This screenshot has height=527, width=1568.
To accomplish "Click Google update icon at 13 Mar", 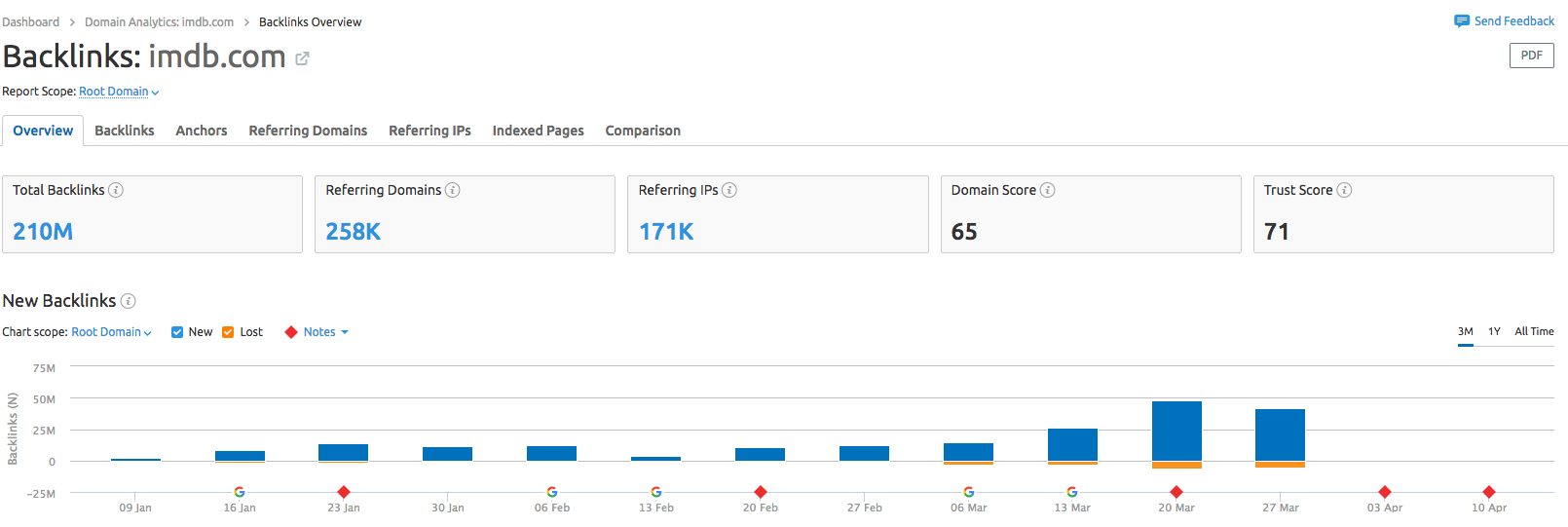I will coord(1072,492).
